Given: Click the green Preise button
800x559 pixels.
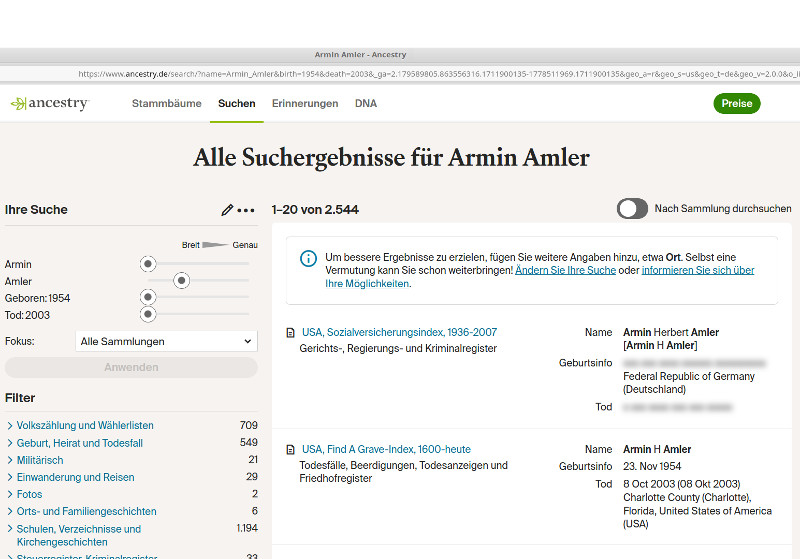Looking at the screenshot, I should 737,104.
